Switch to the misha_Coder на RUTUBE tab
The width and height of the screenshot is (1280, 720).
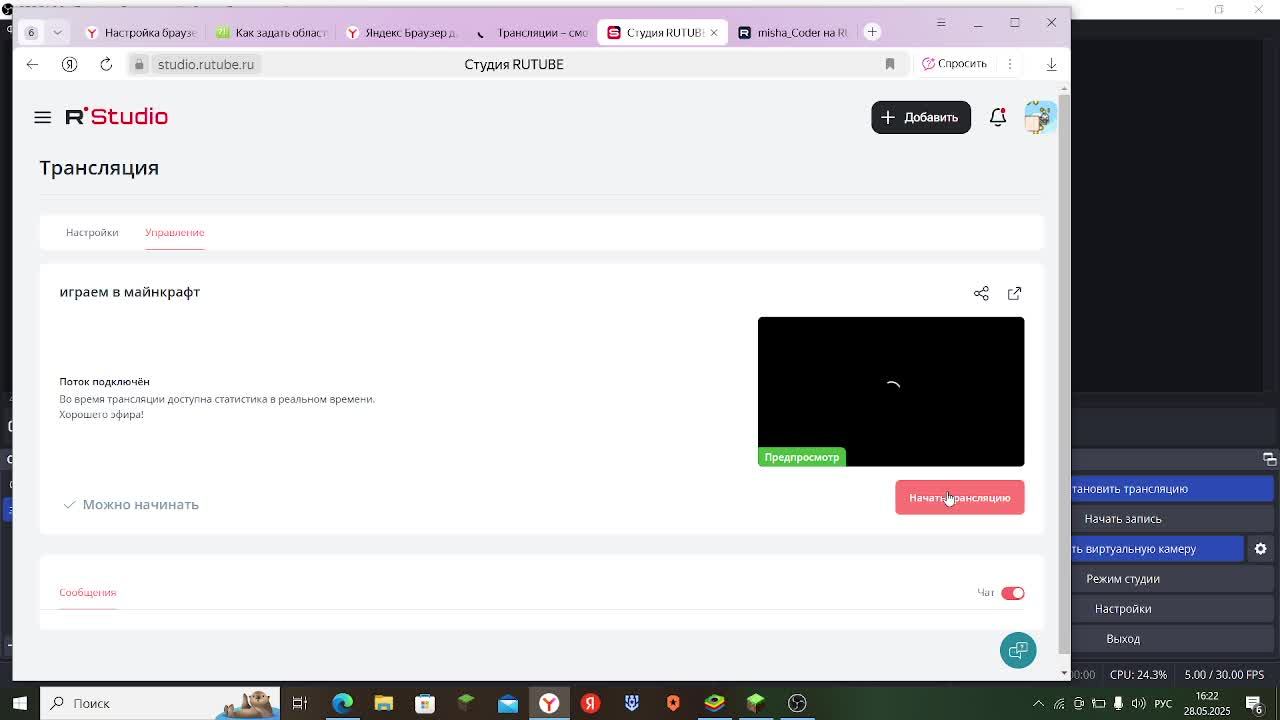(x=792, y=32)
